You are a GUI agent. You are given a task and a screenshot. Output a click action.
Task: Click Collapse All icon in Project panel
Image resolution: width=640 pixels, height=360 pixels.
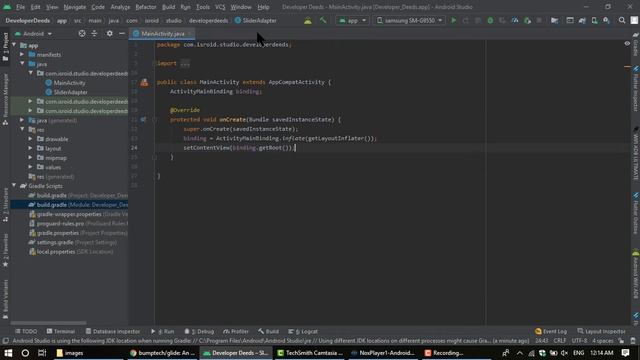(x=94, y=33)
